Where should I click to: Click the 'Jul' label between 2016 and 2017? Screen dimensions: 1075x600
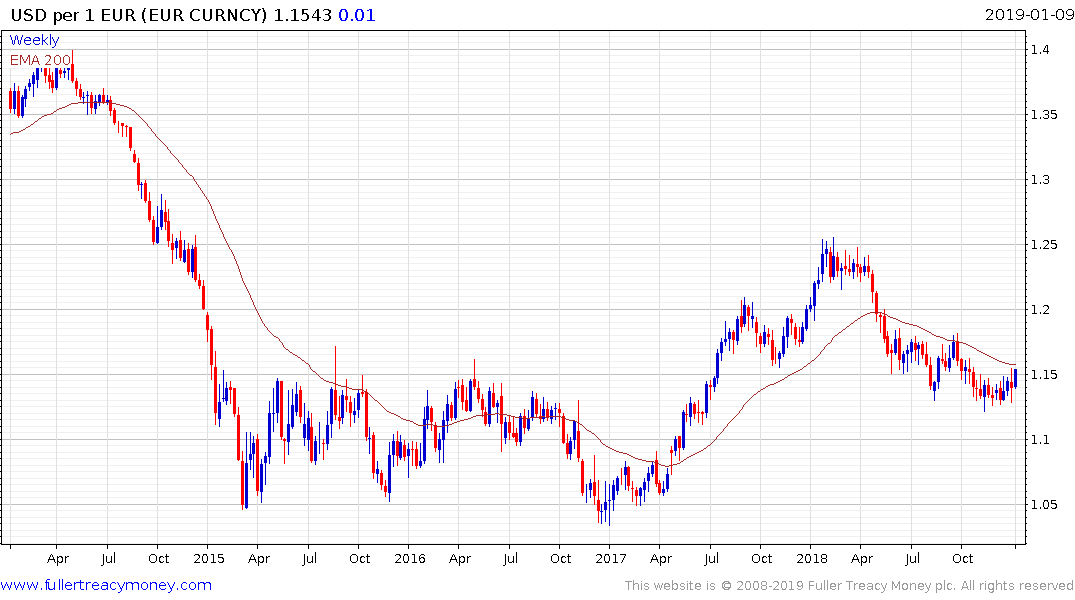pos(510,558)
